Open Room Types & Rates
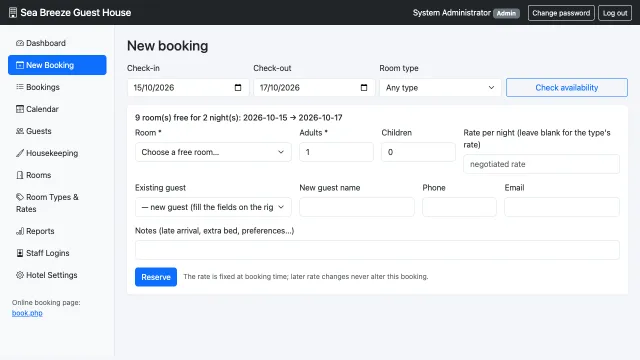 [x=57, y=203]
